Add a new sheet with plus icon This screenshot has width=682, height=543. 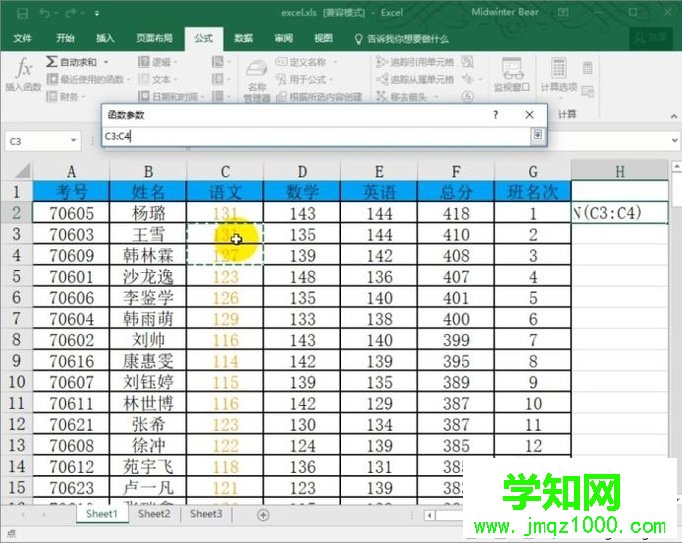(x=263, y=515)
